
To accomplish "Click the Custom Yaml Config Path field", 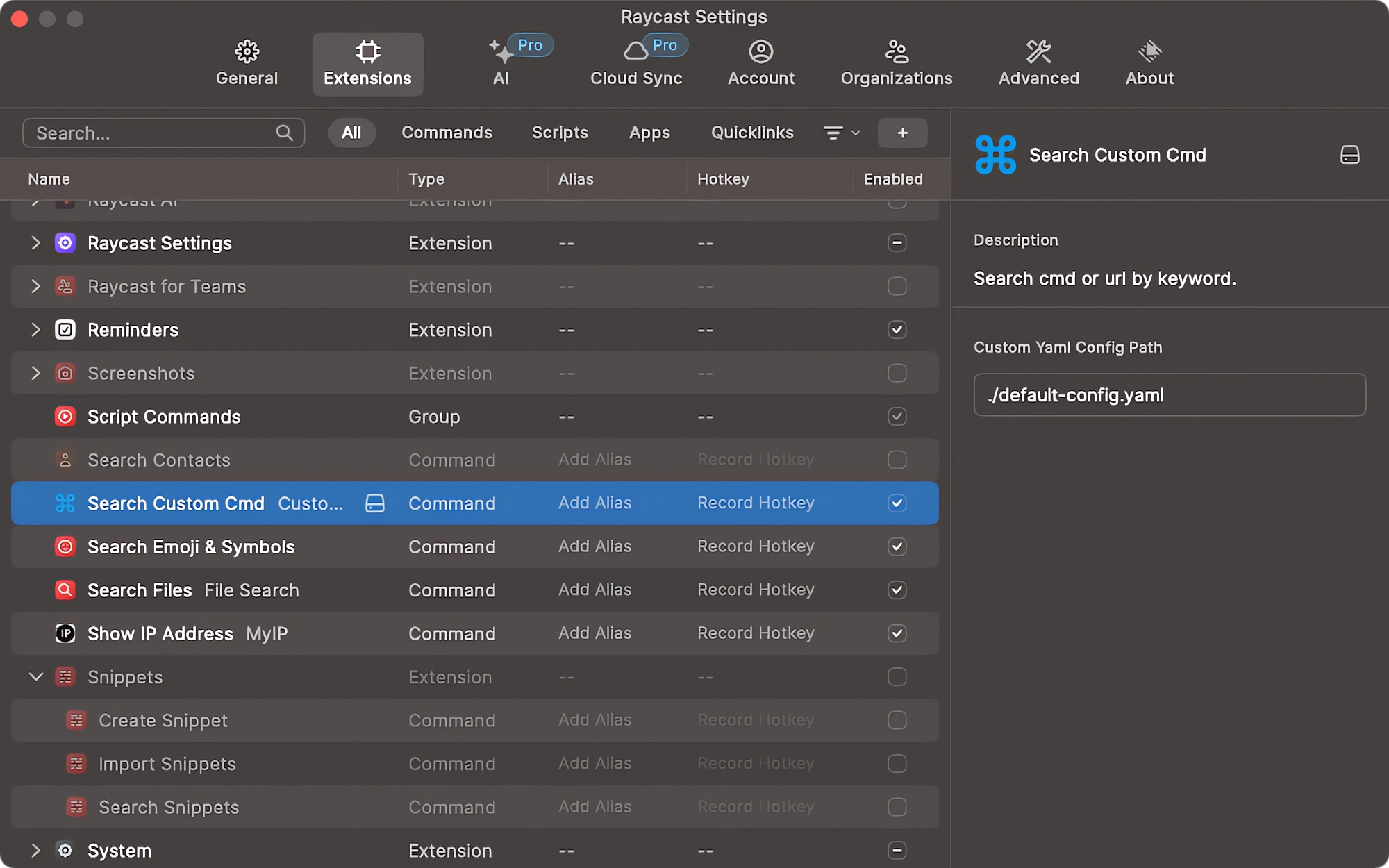I will 1170,395.
